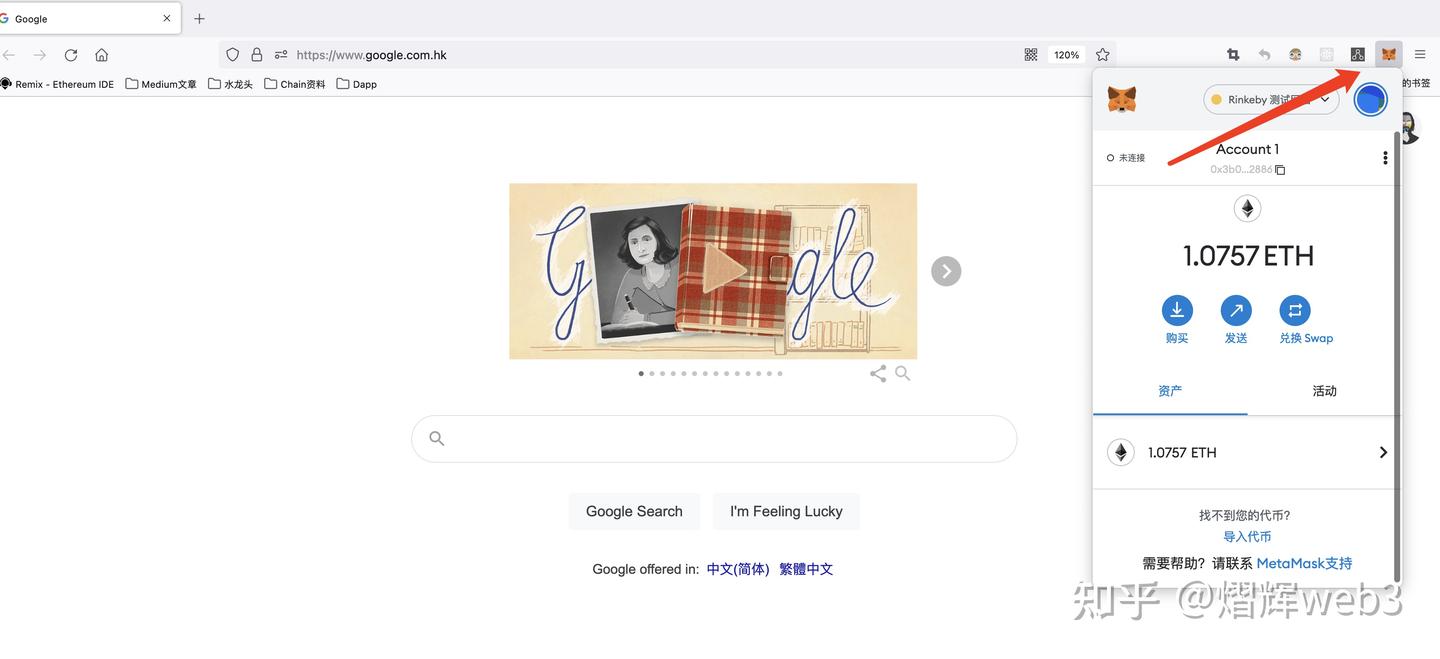Image resolution: width=1440 pixels, height=659 pixels.
Task: Open the account options three-dot menu
Action: (1385, 158)
